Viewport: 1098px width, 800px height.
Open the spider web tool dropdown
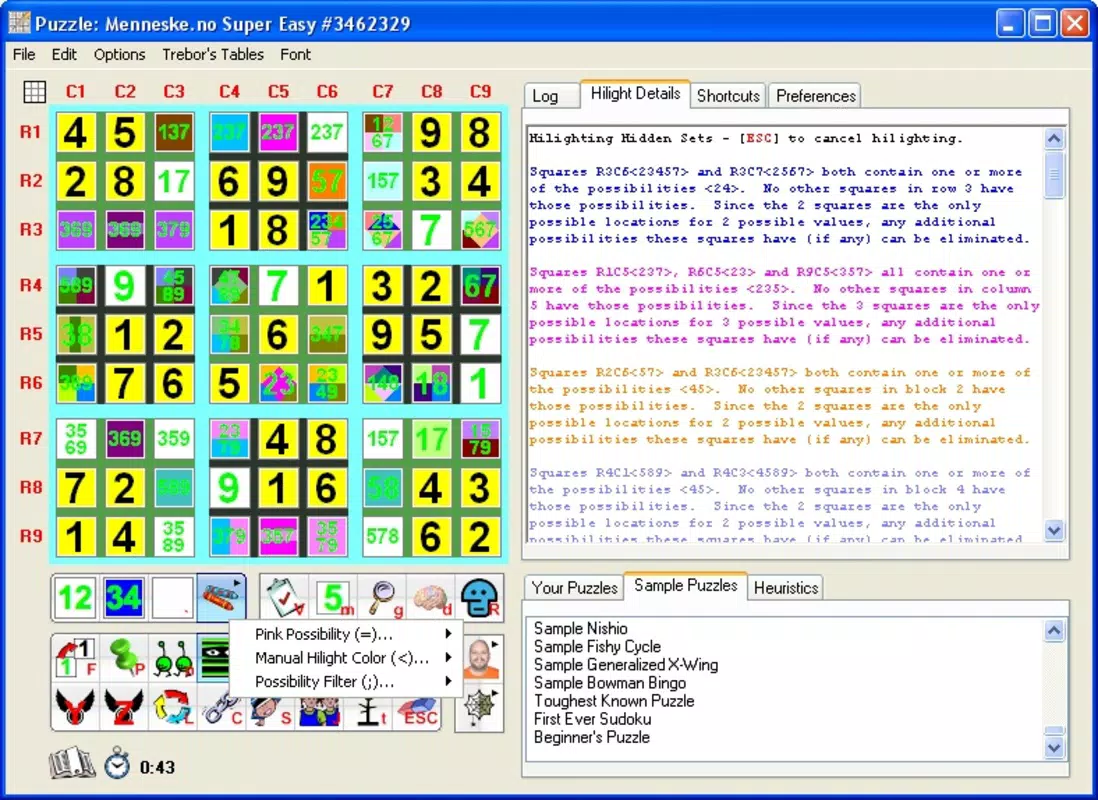click(480, 708)
